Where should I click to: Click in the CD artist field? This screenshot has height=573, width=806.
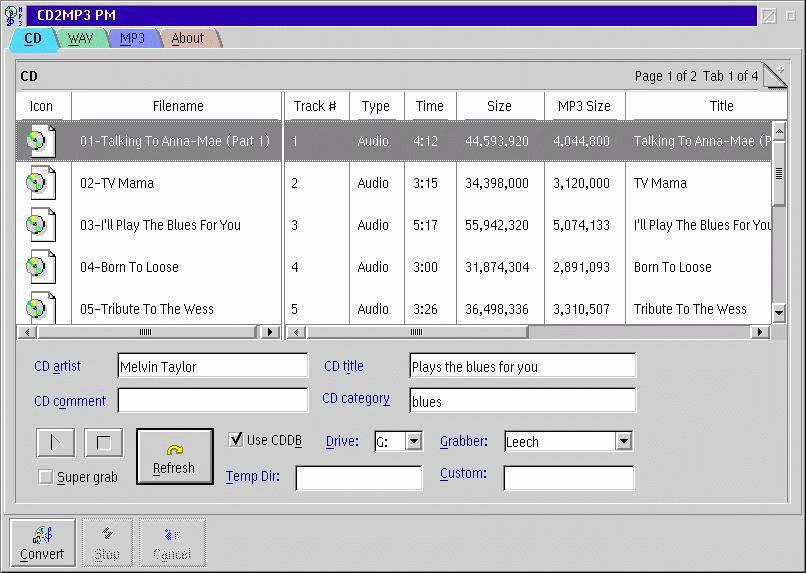tap(213, 366)
